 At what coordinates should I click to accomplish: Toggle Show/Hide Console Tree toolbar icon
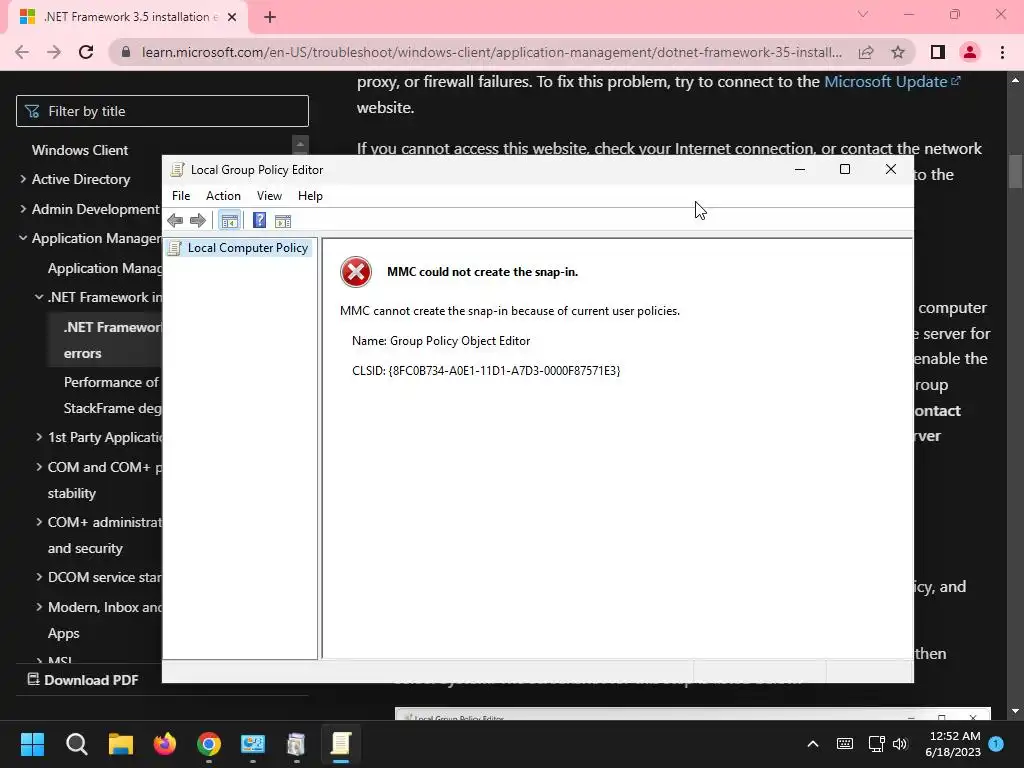[x=229, y=221]
